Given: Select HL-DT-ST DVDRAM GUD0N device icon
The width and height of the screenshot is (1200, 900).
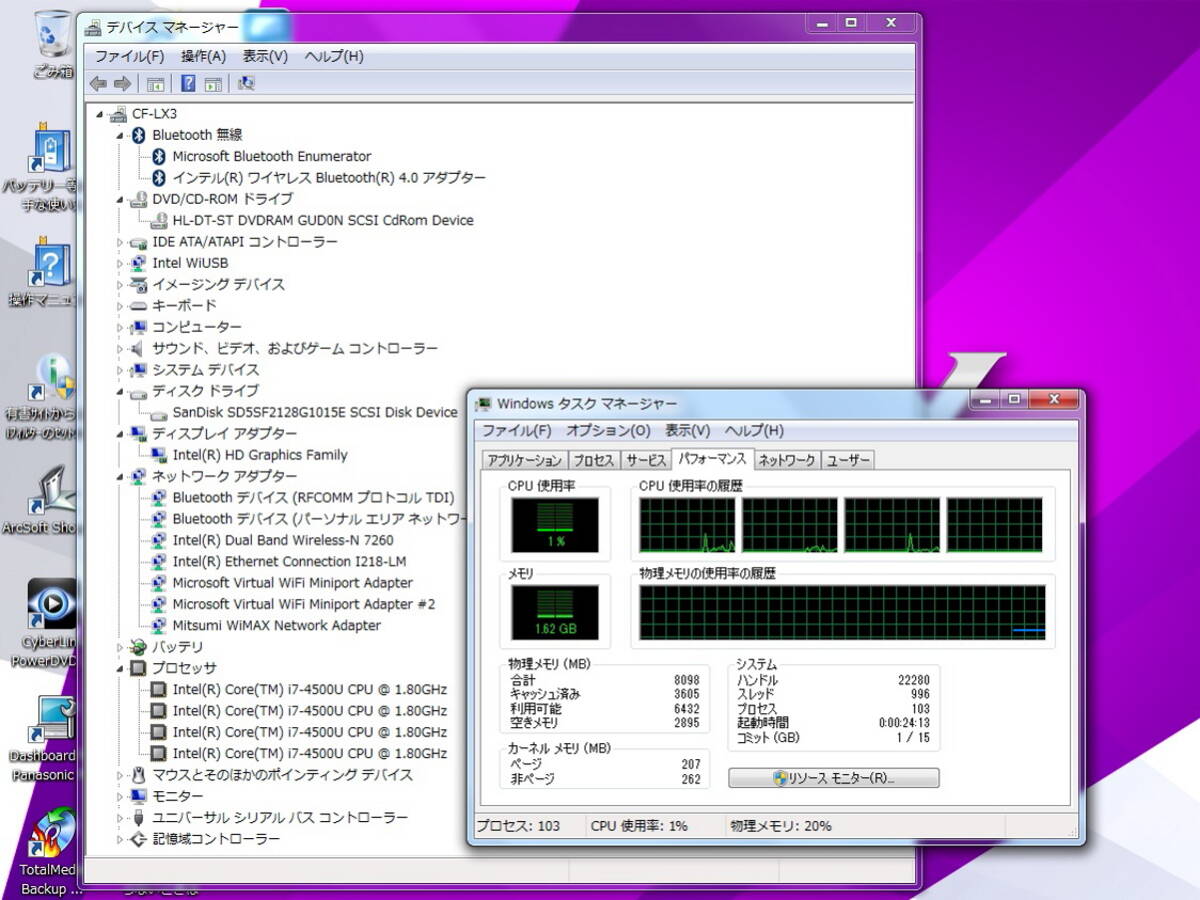Looking at the screenshot, I should click(x=158, y=220).
